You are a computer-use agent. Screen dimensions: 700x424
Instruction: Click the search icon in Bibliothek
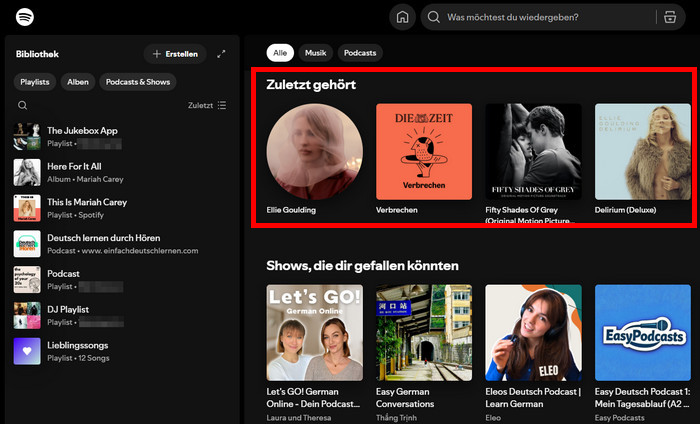[x=22, y=105]
